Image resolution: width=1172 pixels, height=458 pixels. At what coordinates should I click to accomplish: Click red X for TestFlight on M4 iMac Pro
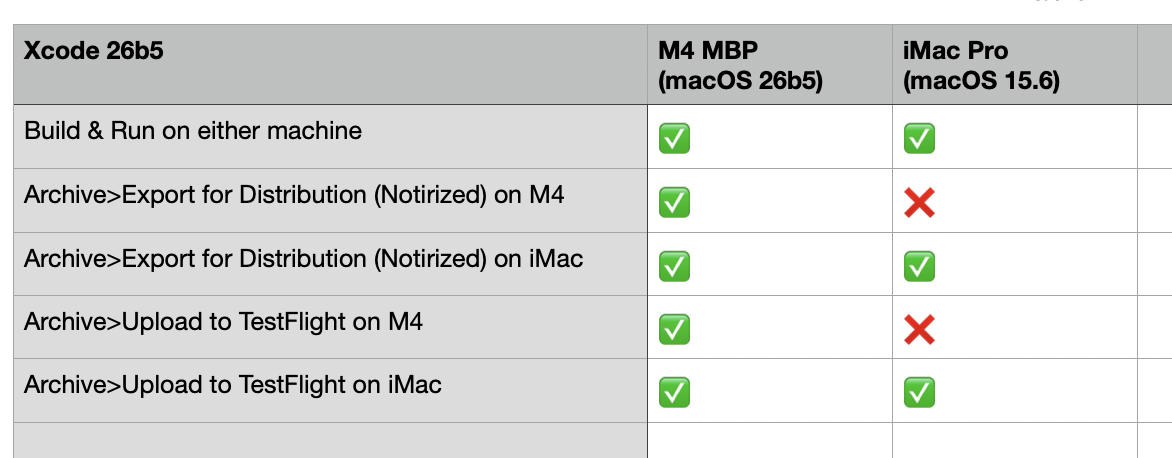[919, 329]
